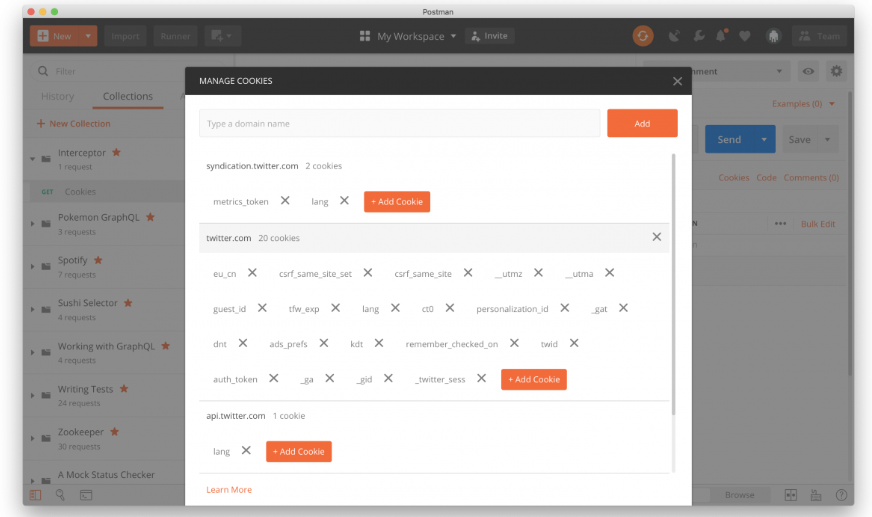Toggle environment quick look eye icon
Screen dimensions: 872x517
pyautogui.click(x=808, y=71)
